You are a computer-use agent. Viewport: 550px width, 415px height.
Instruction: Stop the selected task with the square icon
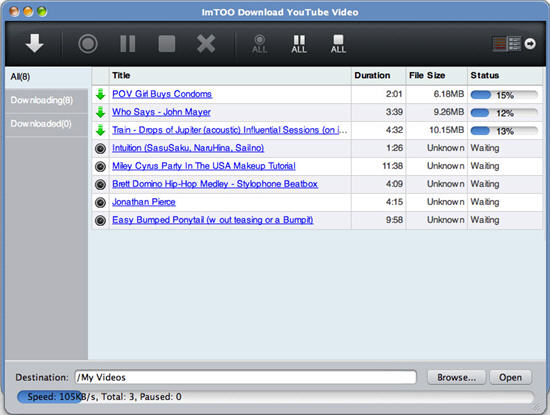(x=167, y=44)
